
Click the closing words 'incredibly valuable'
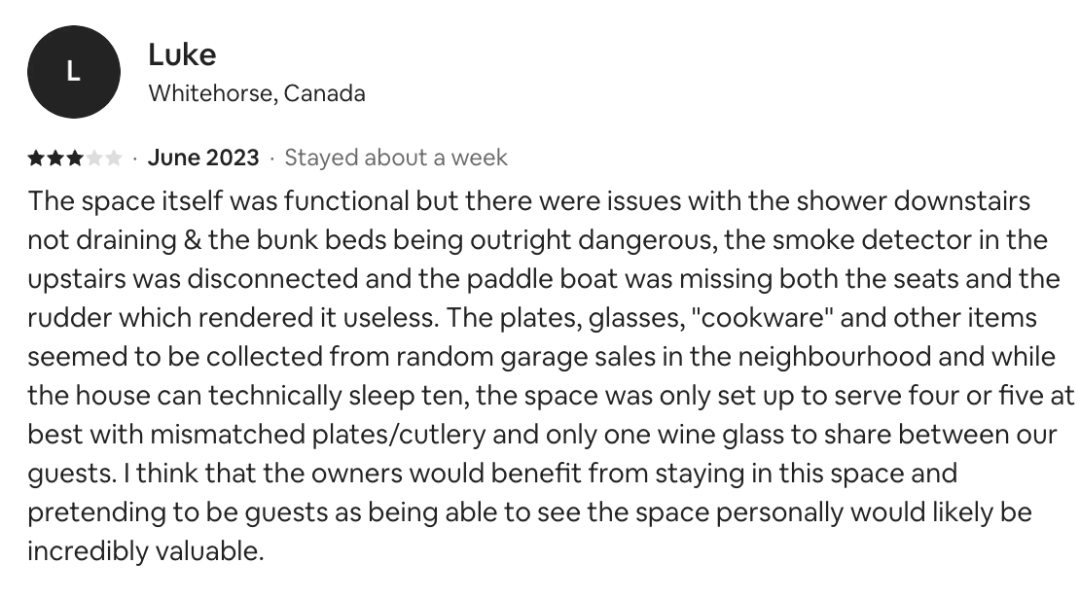[x=145, y=551]
